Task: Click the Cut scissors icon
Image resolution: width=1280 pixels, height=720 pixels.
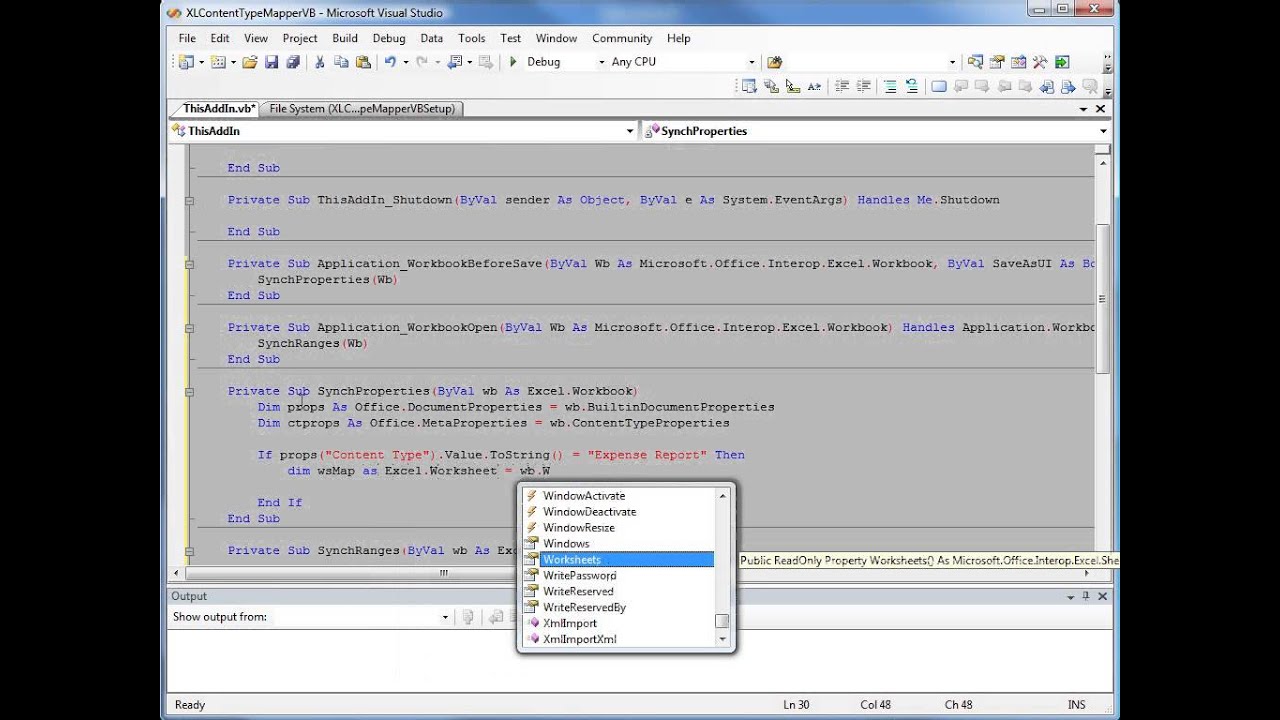Action: (x=320, y=62)
